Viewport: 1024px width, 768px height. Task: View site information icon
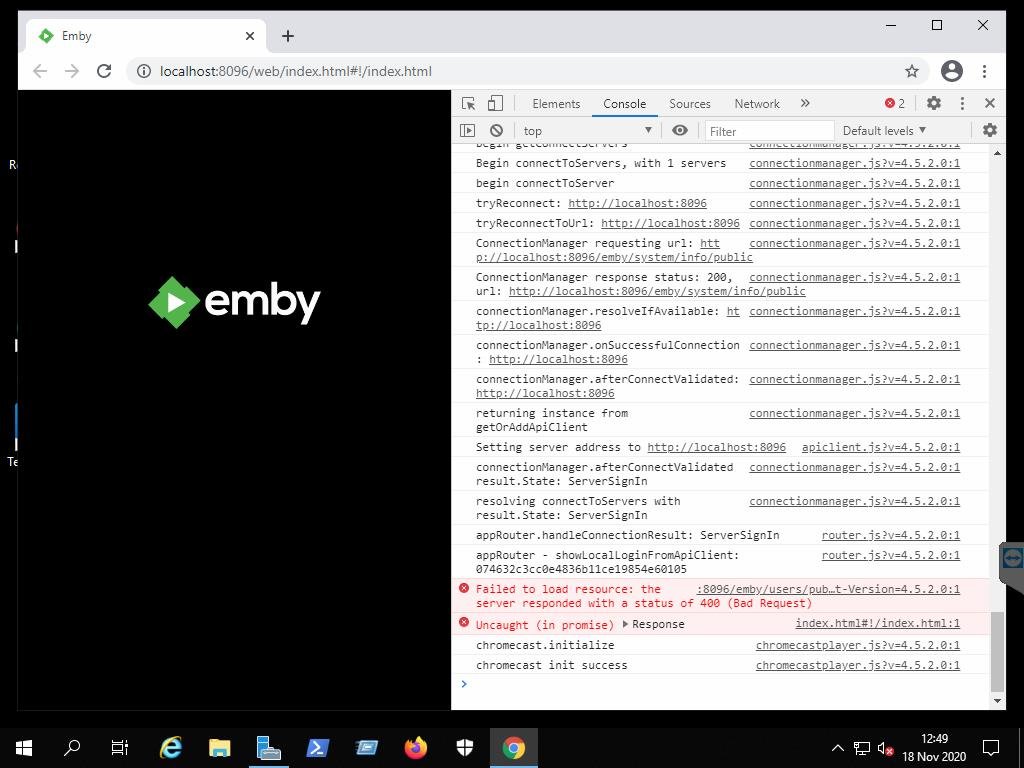[144, 71]
